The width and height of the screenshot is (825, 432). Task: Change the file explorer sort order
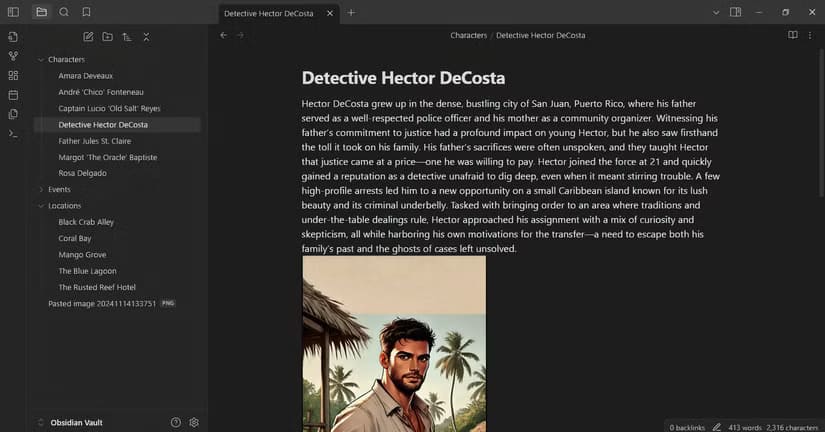(127, 37)
